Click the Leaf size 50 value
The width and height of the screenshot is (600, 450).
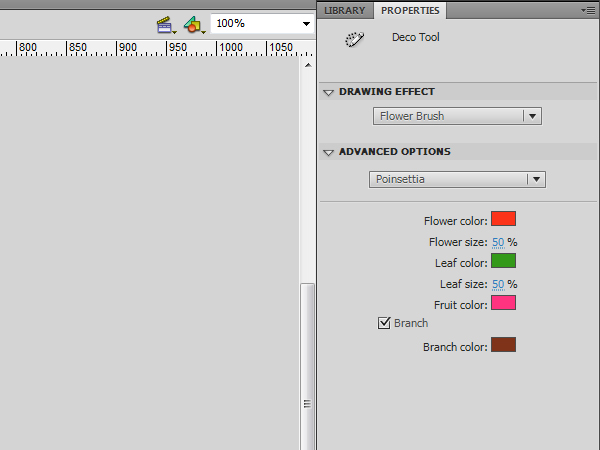point(498,284)
